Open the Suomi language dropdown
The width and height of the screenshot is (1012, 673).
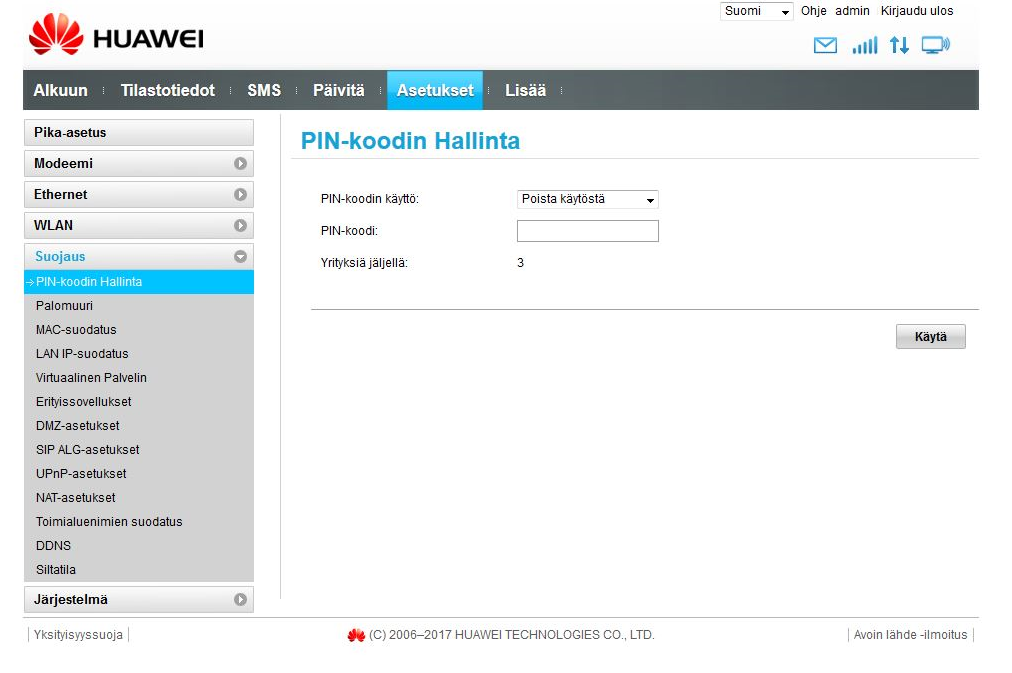click(x=756, y=11)
